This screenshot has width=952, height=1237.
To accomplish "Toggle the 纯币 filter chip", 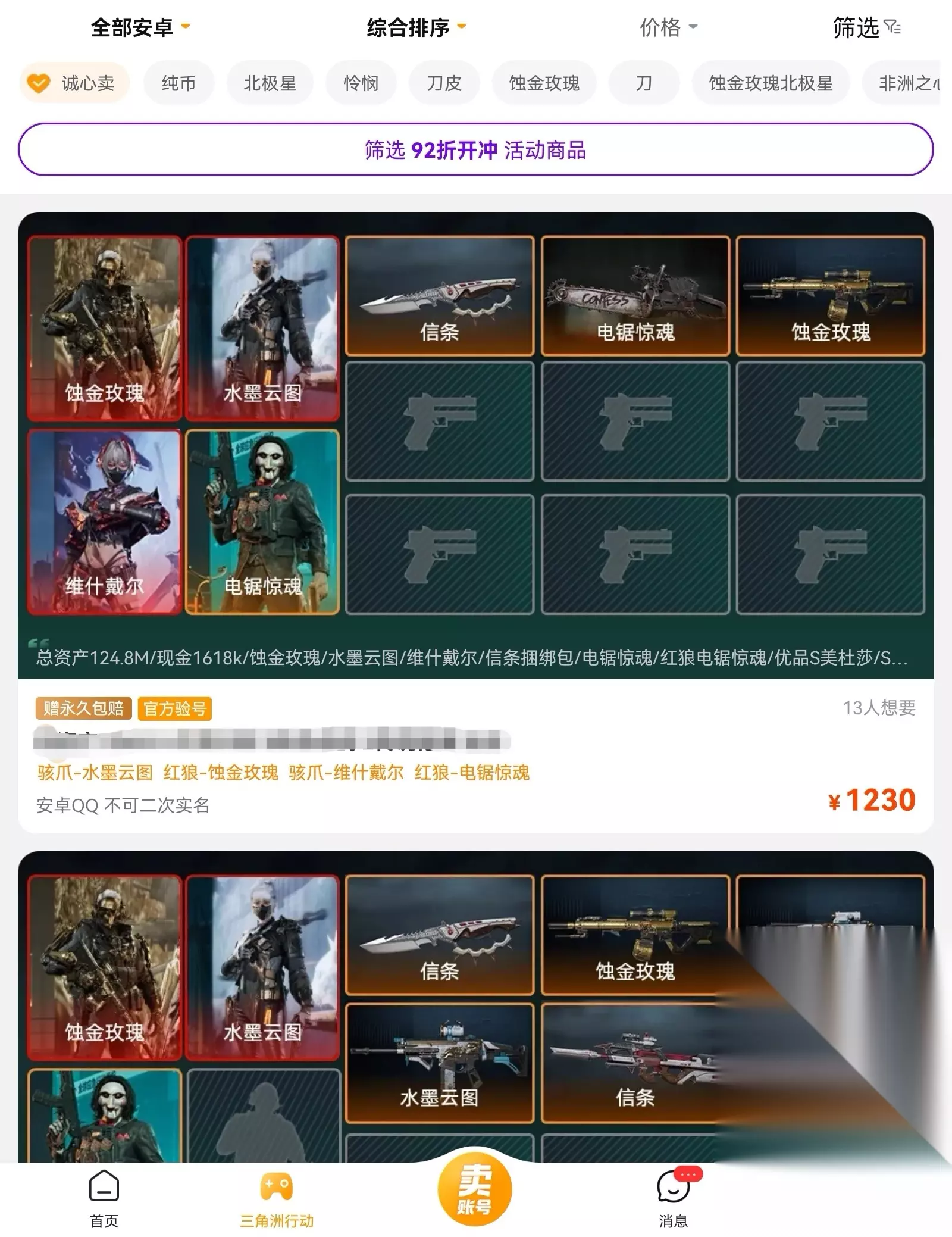I will click(178, 83).
